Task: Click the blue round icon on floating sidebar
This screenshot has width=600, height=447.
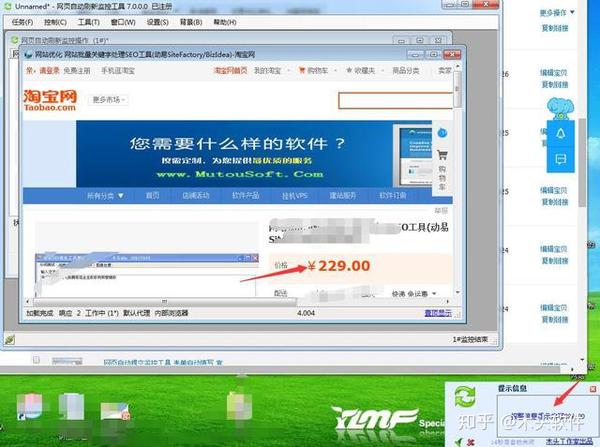Action: 442,133
